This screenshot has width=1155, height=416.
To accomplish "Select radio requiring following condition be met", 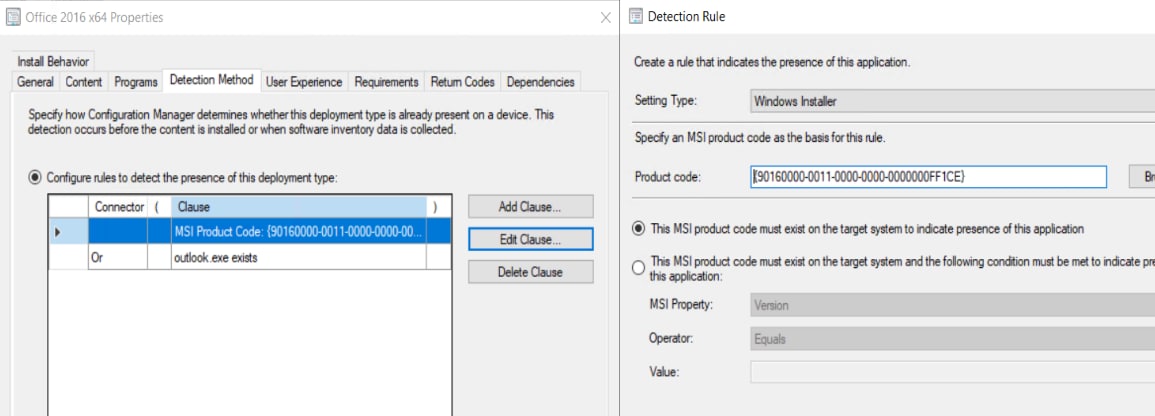I will [639, 269].
